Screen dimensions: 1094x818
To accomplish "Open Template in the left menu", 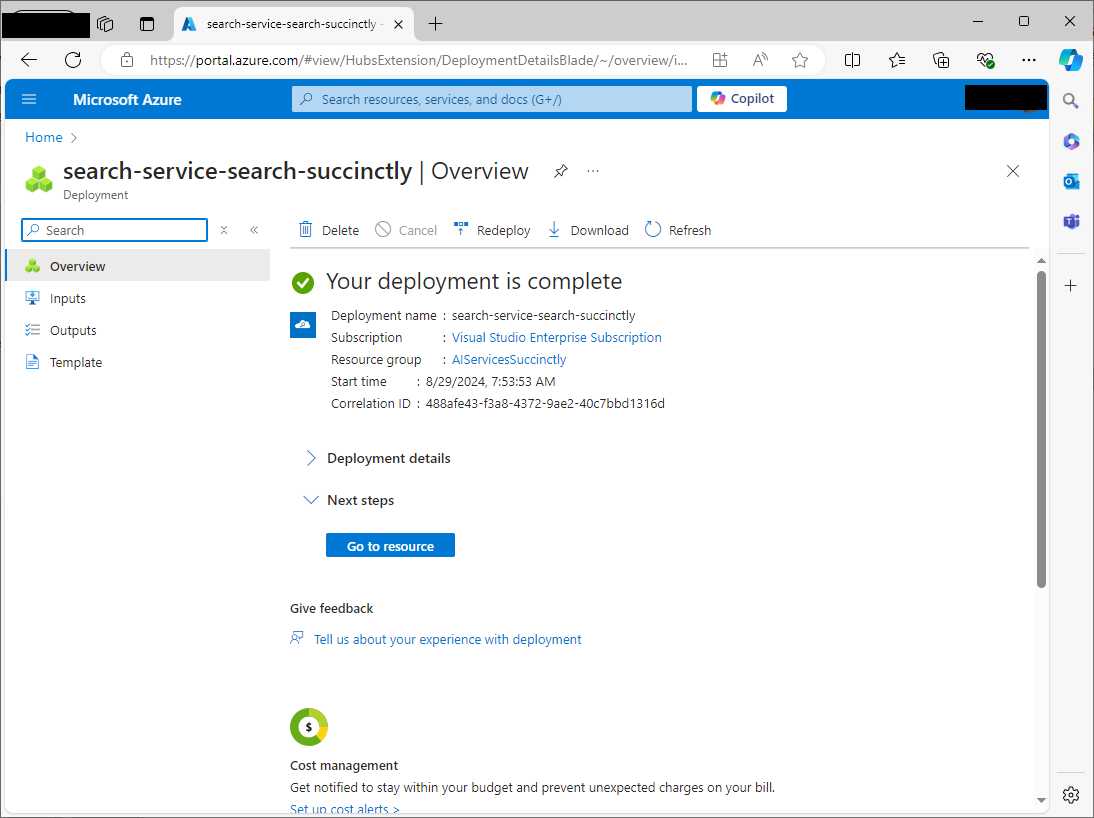I will click(x=137, y=362).
